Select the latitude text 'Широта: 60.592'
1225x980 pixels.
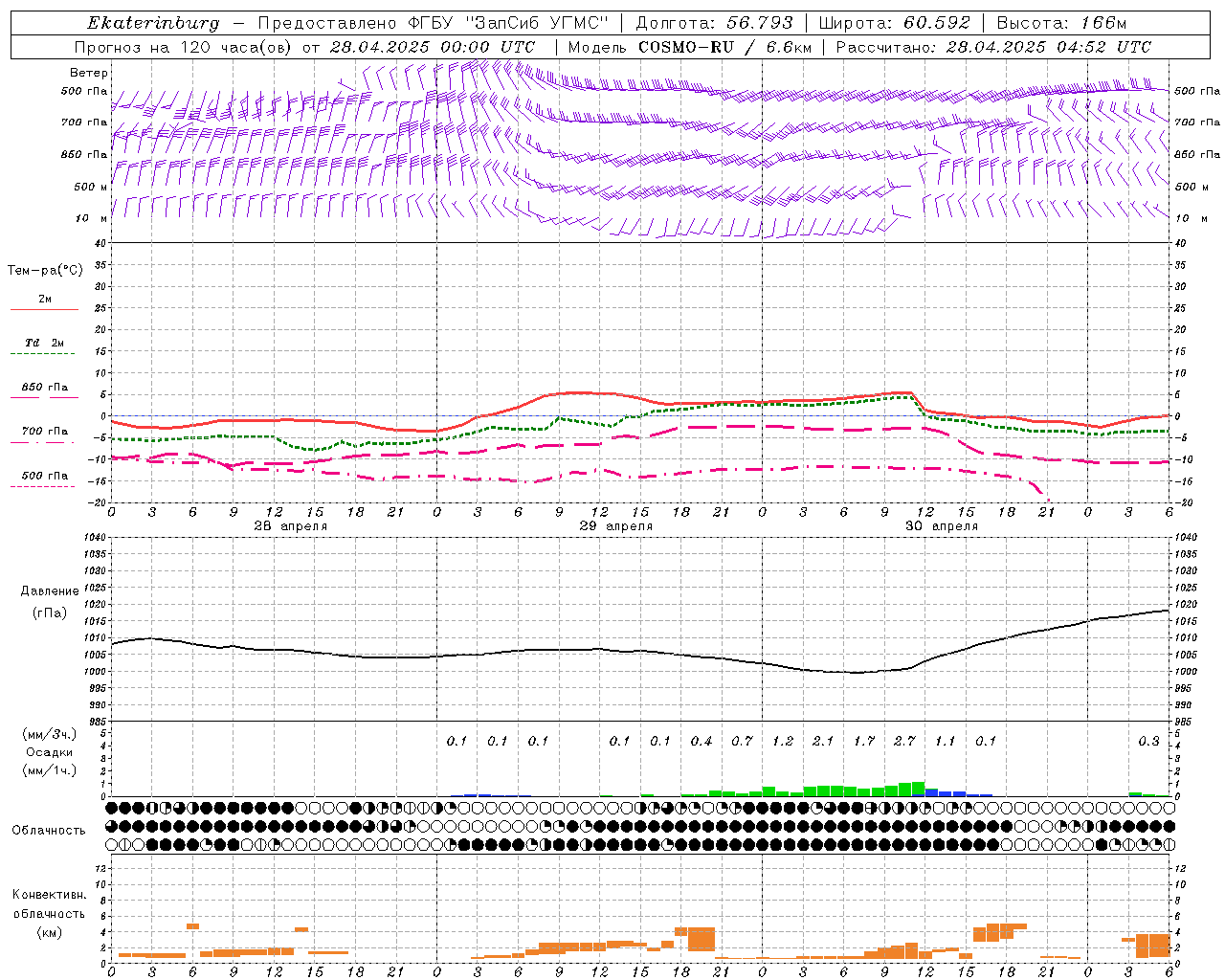click(894, 23)
